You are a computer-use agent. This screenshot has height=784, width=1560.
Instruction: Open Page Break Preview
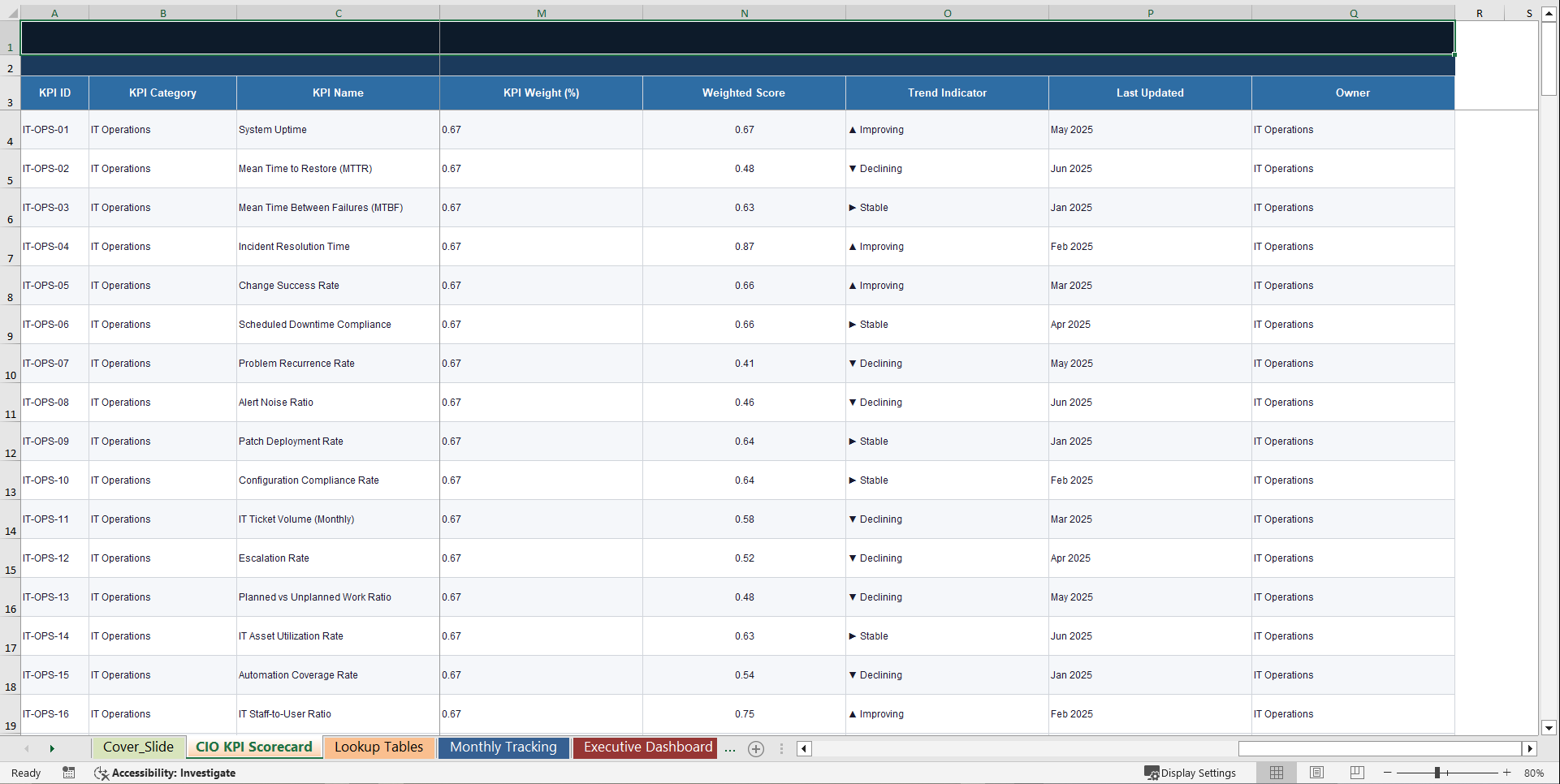coord(1356,773)
